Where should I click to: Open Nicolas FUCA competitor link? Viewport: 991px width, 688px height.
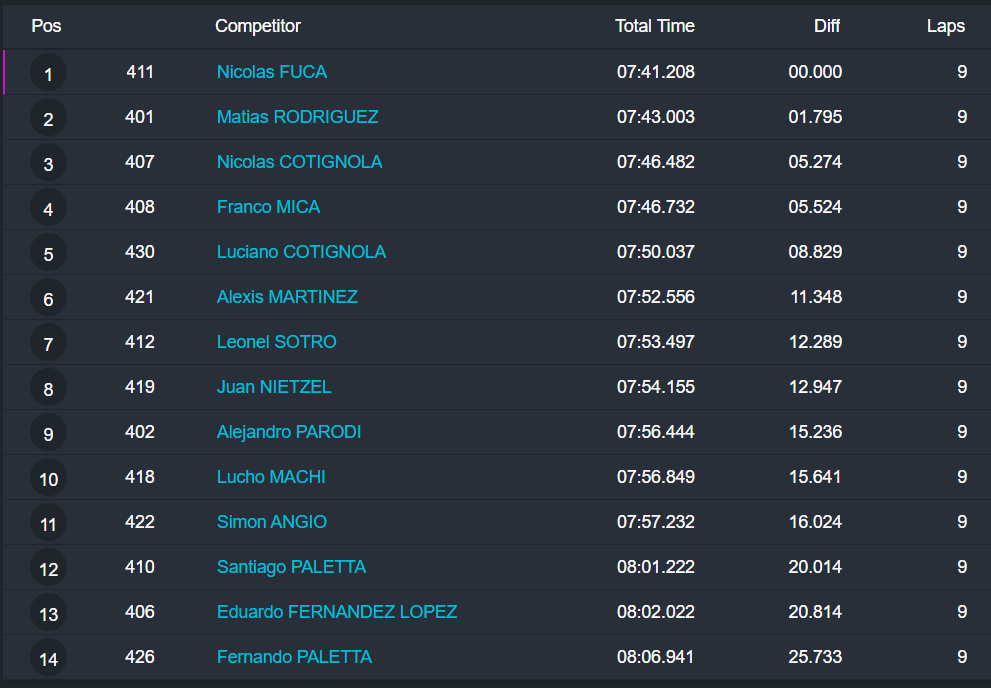tap(271, 72)
